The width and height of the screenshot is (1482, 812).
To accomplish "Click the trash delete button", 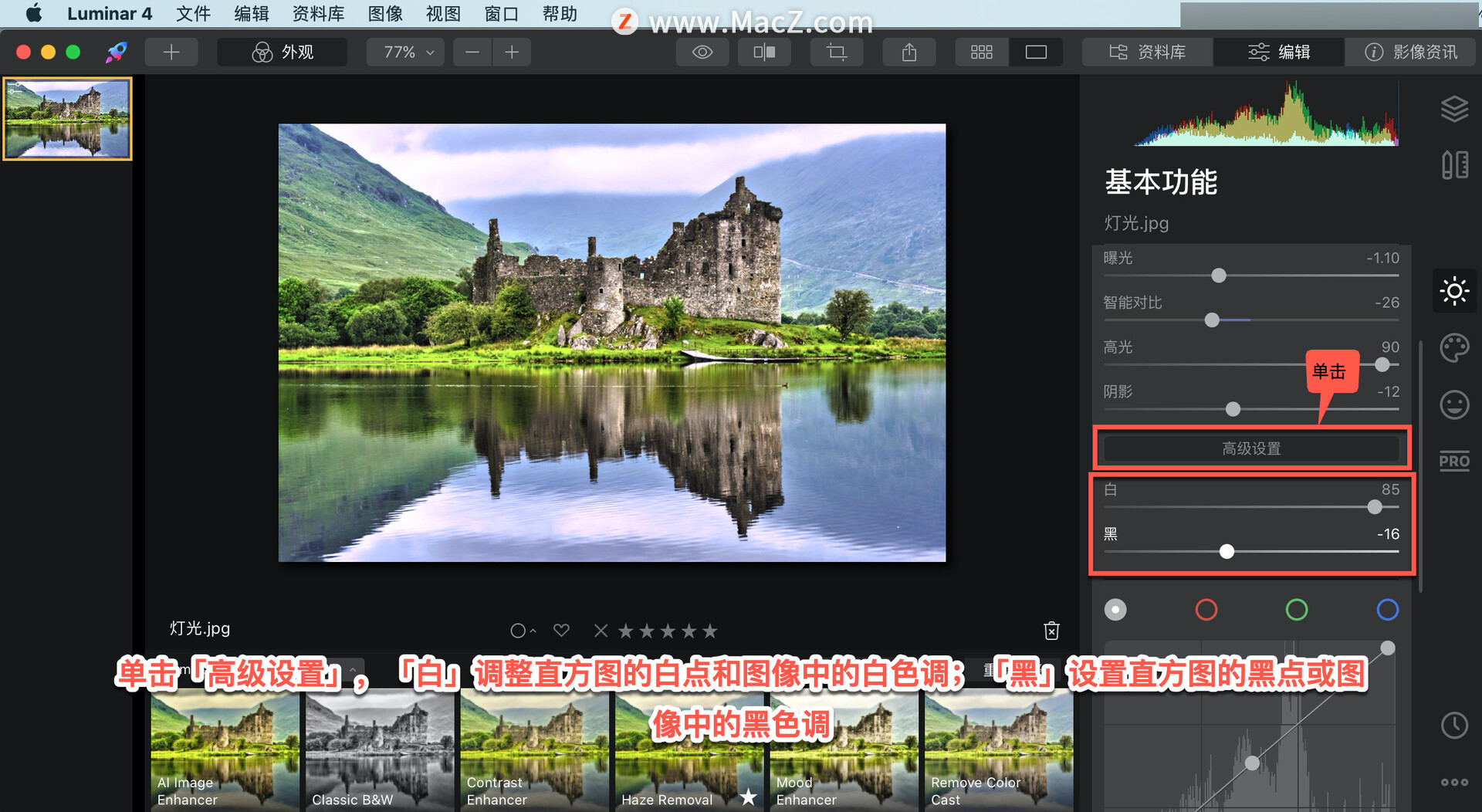I will click(x=1051, y=630).
